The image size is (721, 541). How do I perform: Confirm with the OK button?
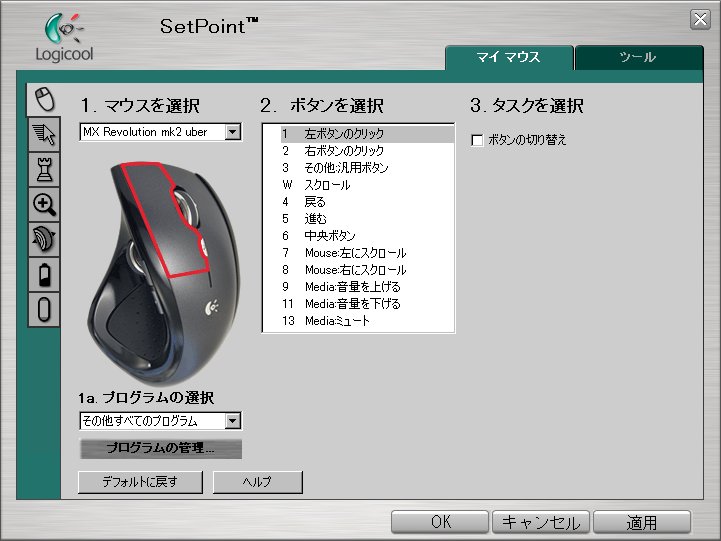click(x=440, y=522)
